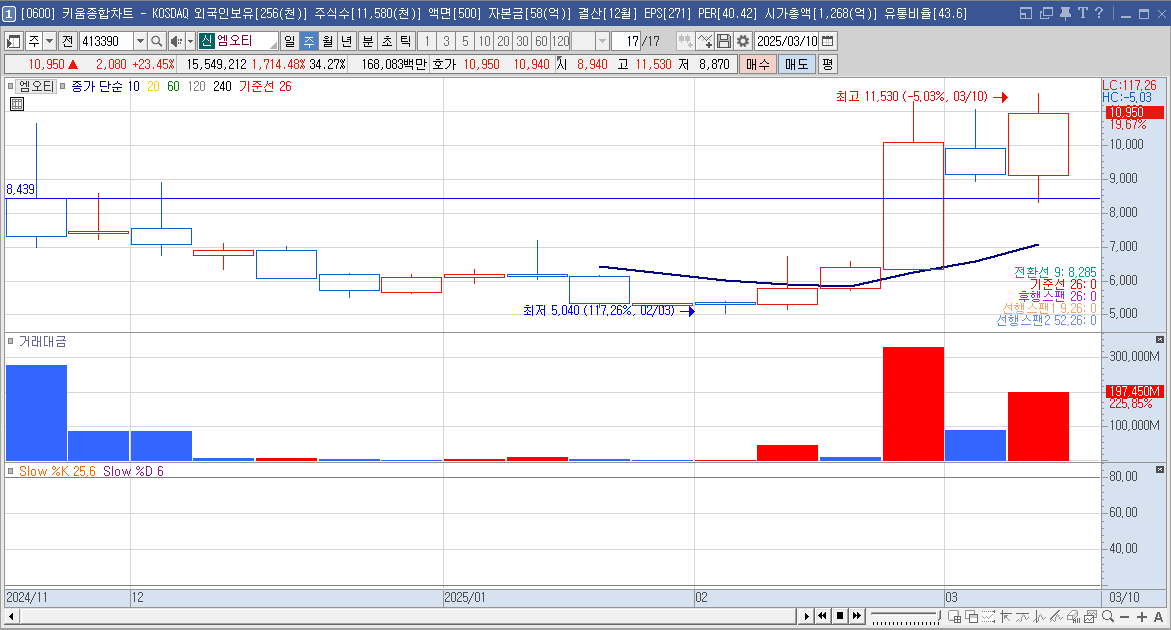The width and height of the screenshot is (1171, 630).
Task: Click the wave line analysis icon
Action: tap(1022, 617)
